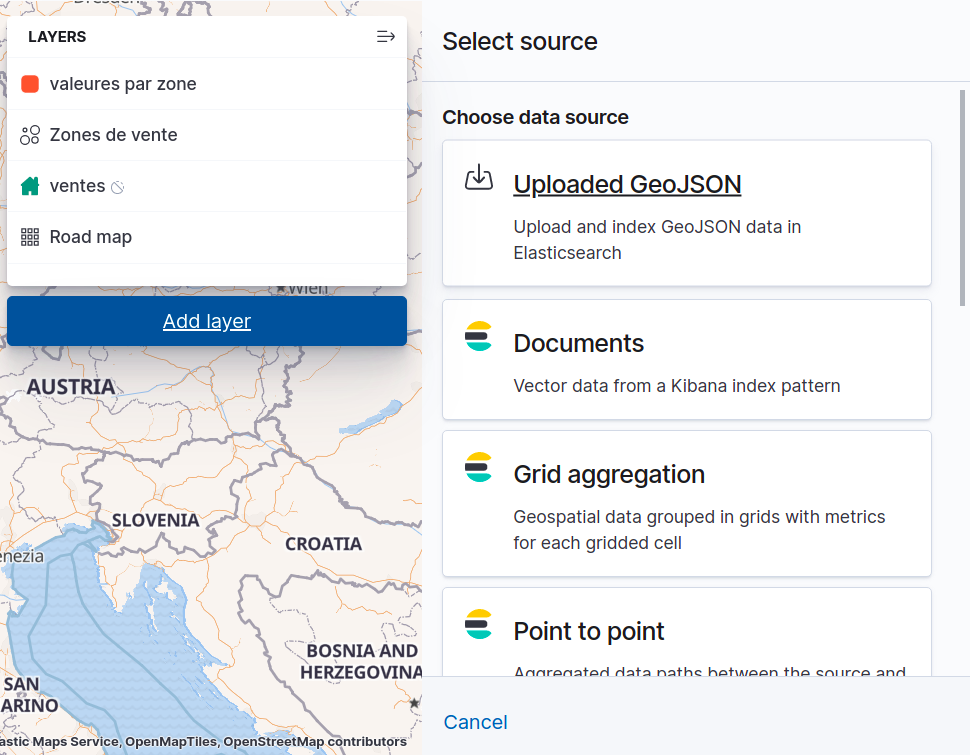The image size is (970, 755).
Task: Select the ventes layer entry
Action: 77,186
